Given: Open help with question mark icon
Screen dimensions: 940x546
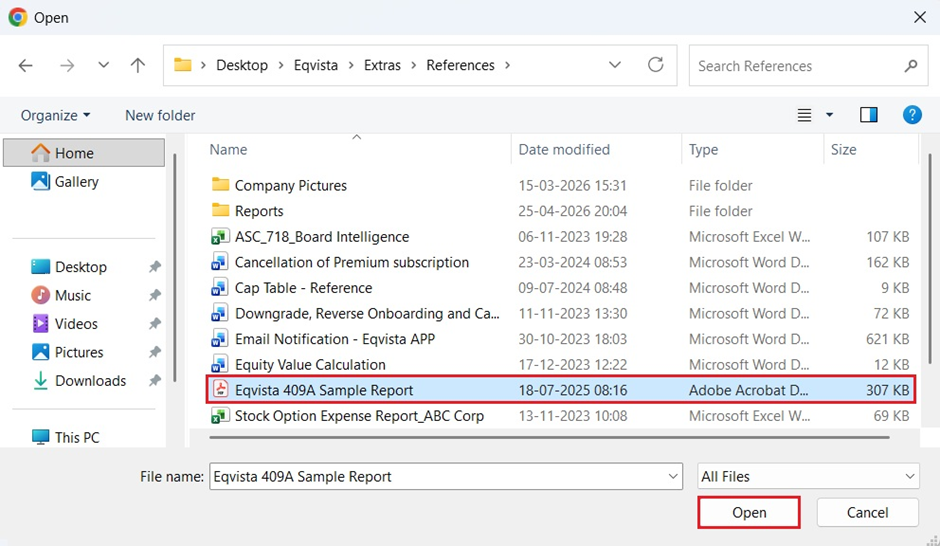Looking at the screenshot, I should 912,114.
